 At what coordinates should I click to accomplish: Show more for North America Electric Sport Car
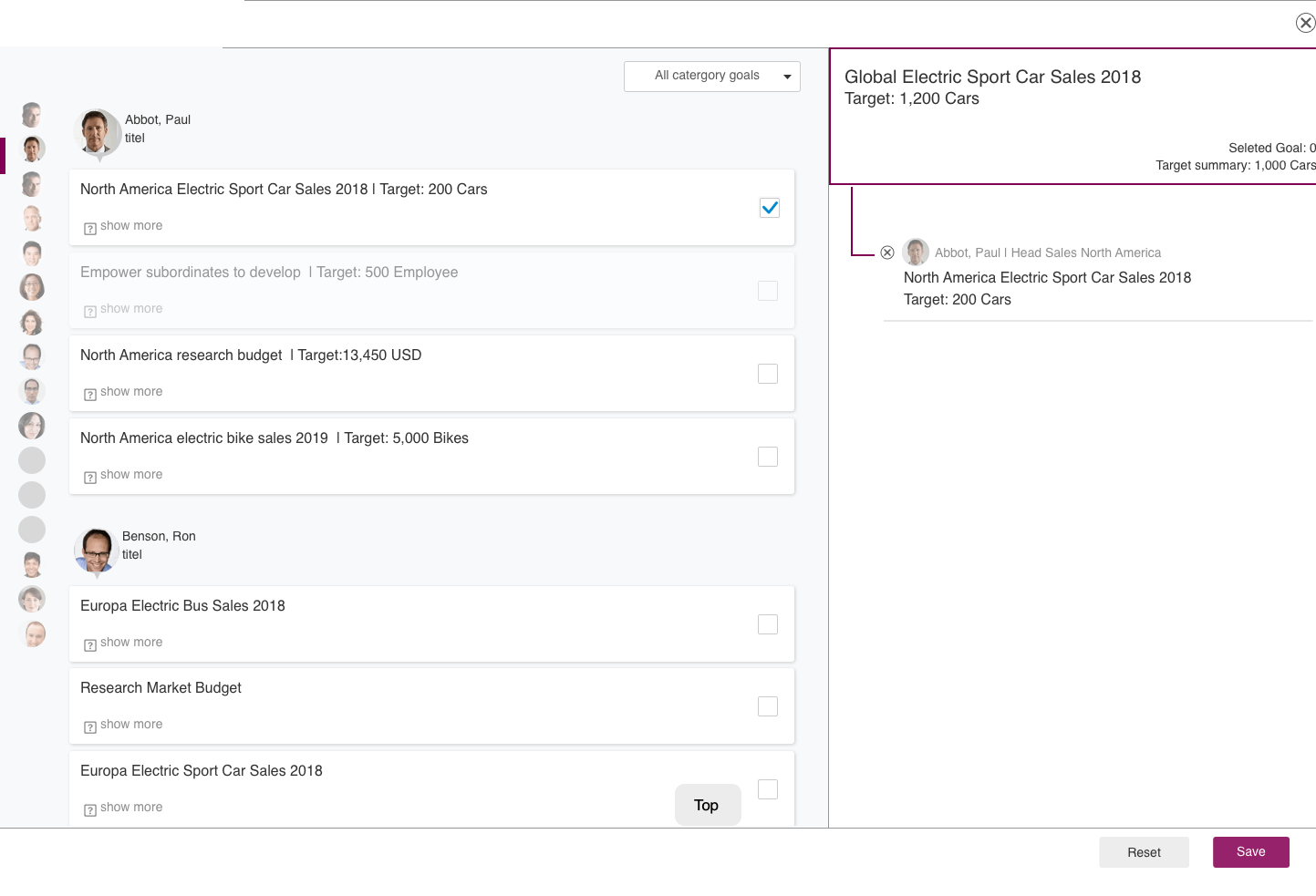click(131, 226)
